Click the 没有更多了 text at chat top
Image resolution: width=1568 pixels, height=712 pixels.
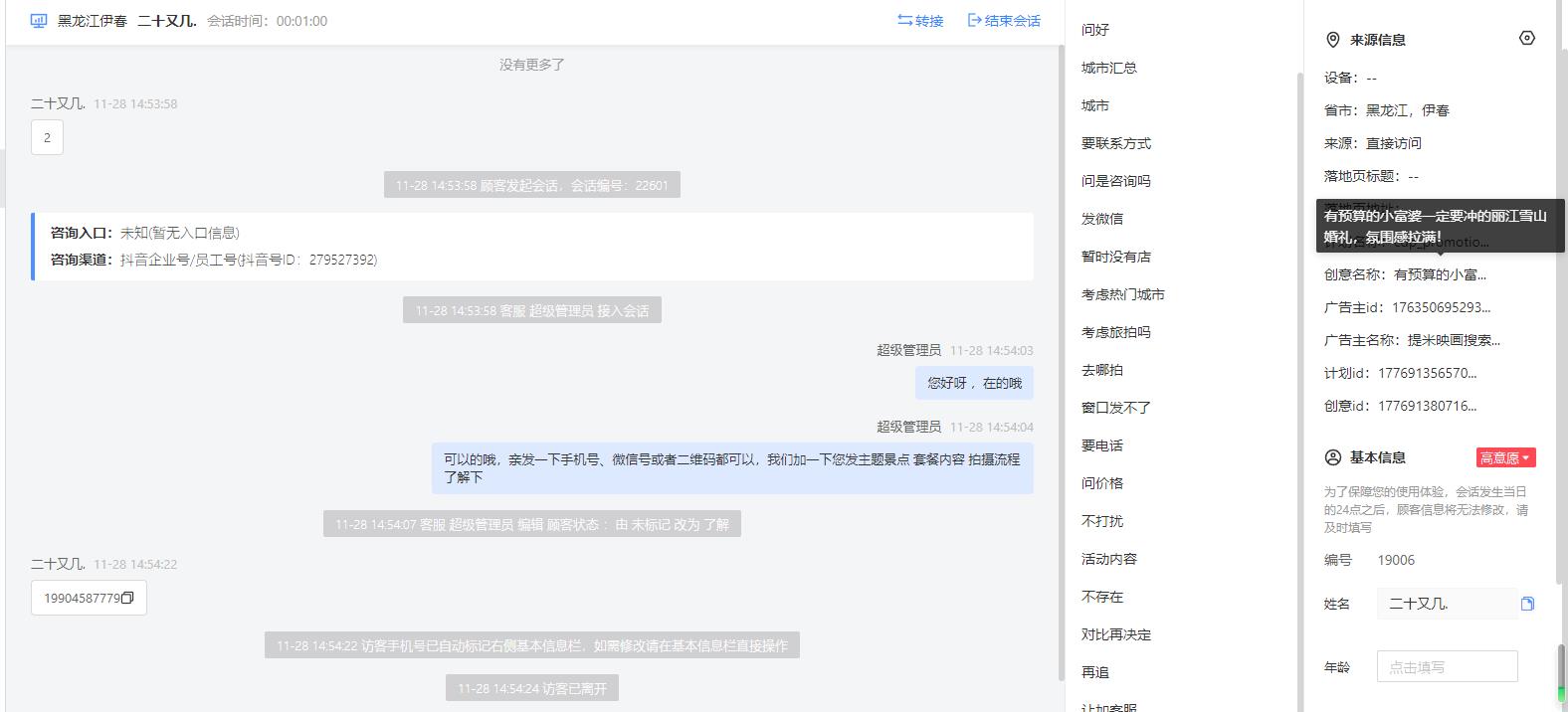[532, 65]
